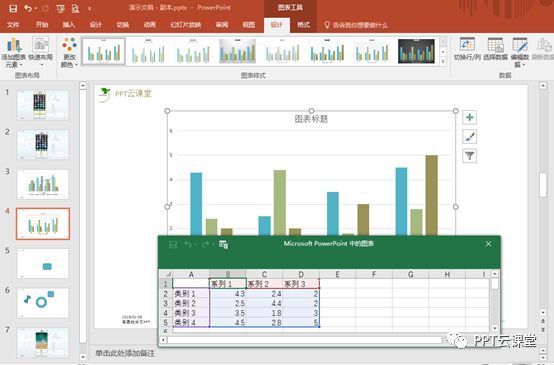This screenshot has height=365, width=554.
Task: Close the Microsoft PowerPoint 中的图表 window
Action: tap(488, 244)
